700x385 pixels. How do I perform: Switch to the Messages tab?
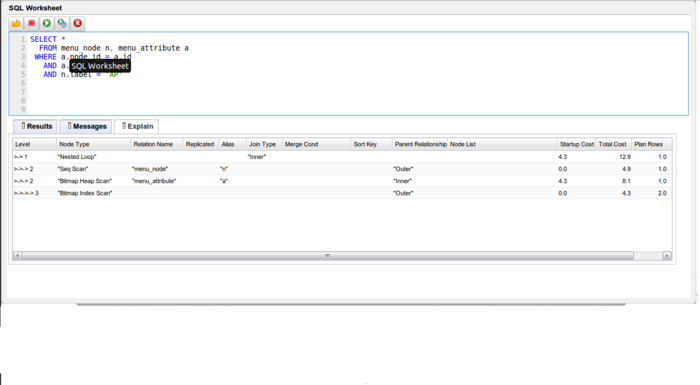click(x=86, y=126)
